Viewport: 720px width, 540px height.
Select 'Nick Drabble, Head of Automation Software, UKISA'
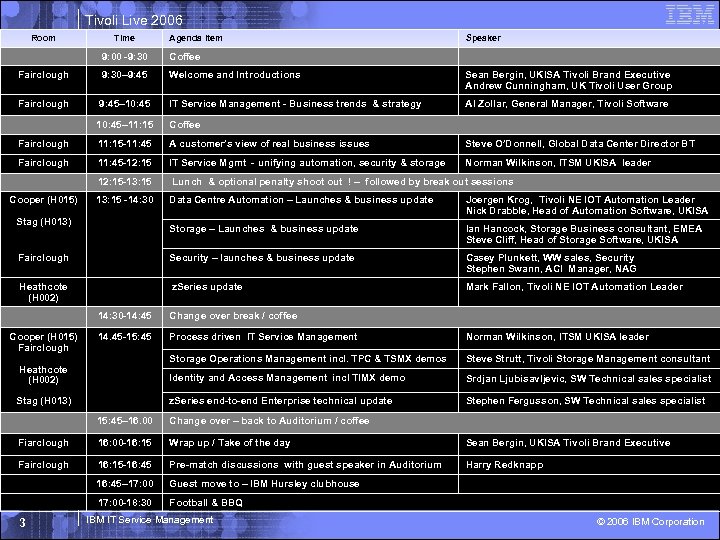587,211
